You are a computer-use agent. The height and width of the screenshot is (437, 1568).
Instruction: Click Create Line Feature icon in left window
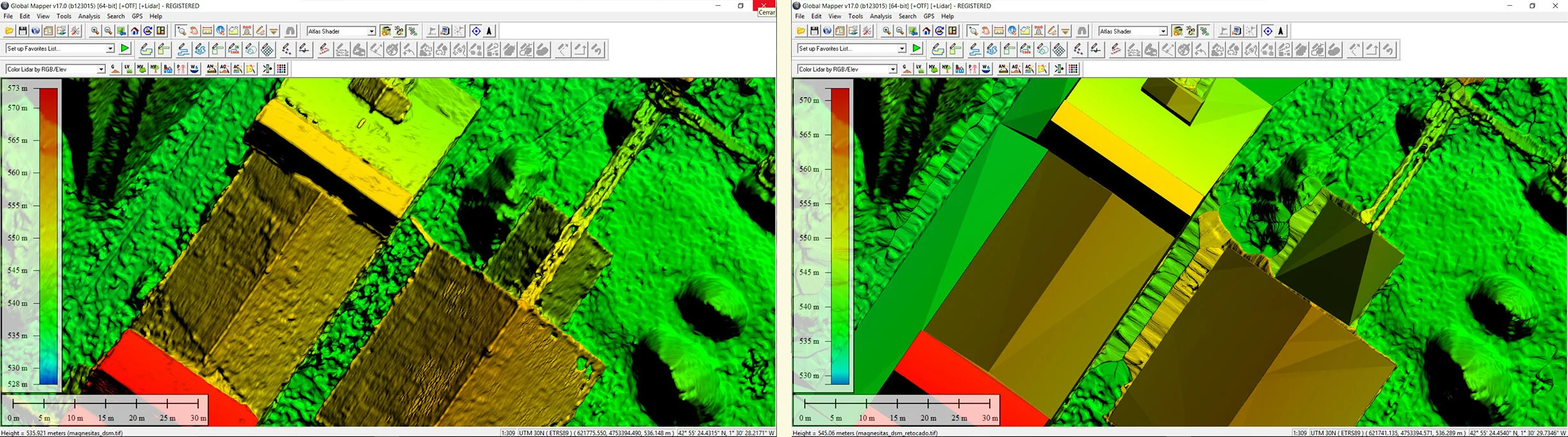183,49
